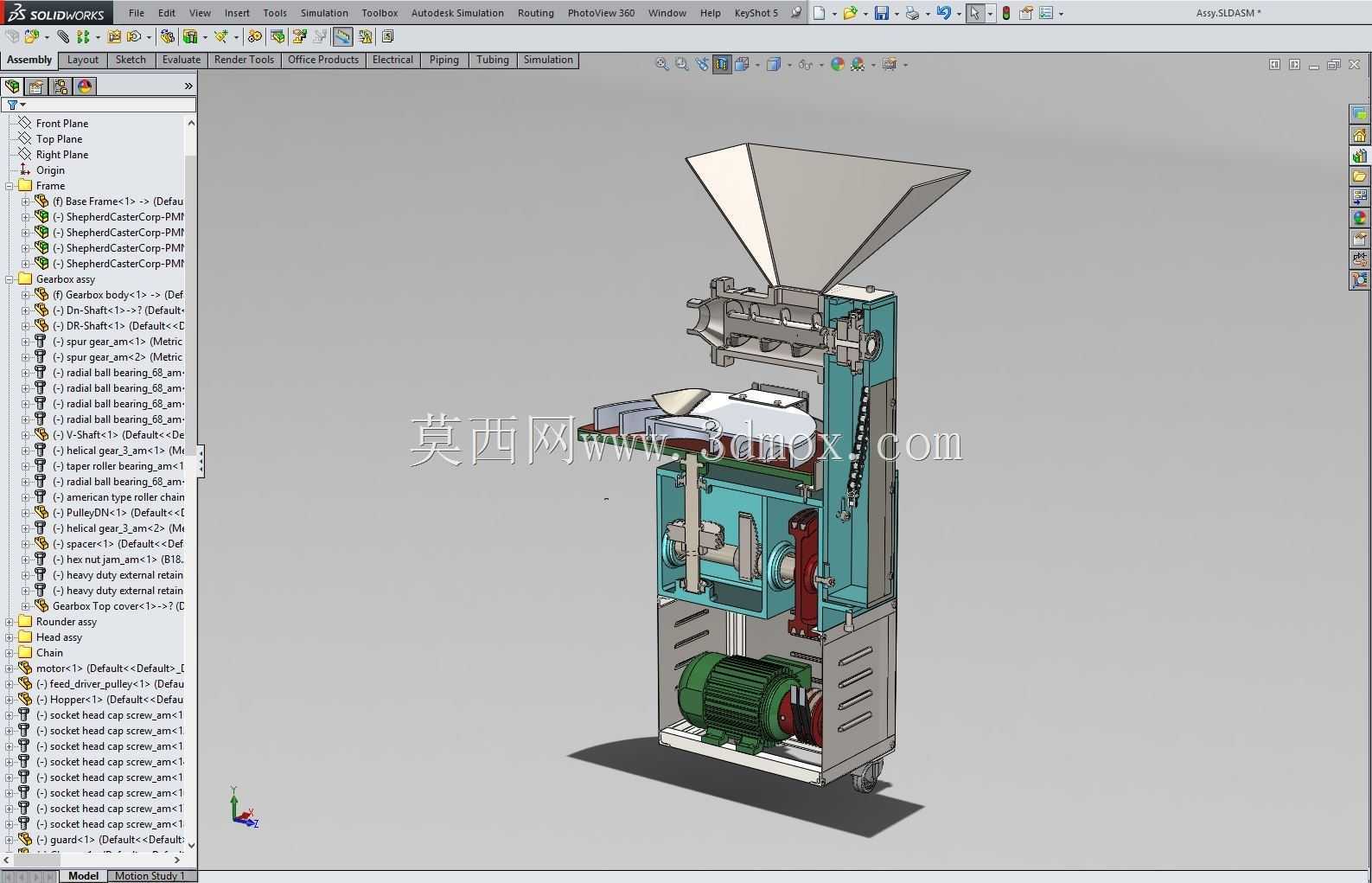
Task: Open the Tools menu
Action: tap(275, 13)
